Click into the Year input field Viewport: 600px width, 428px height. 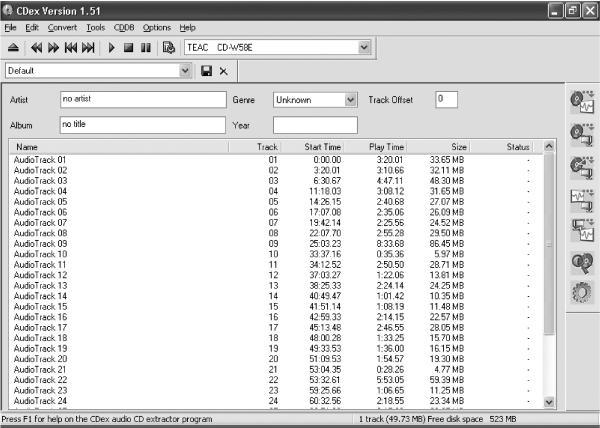[315, 125]
